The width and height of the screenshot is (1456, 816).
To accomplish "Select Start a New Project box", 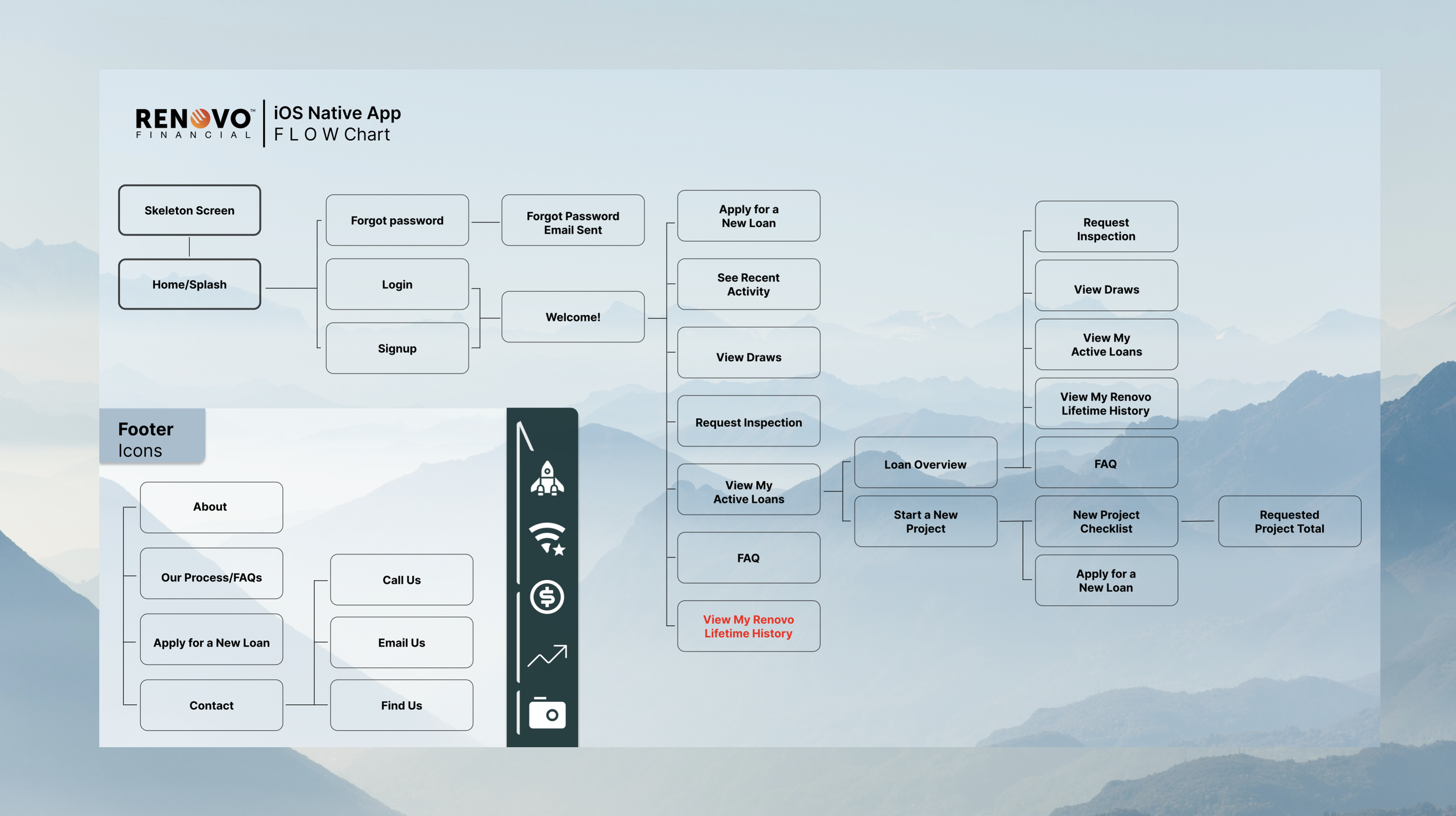I will pos(925,521).
